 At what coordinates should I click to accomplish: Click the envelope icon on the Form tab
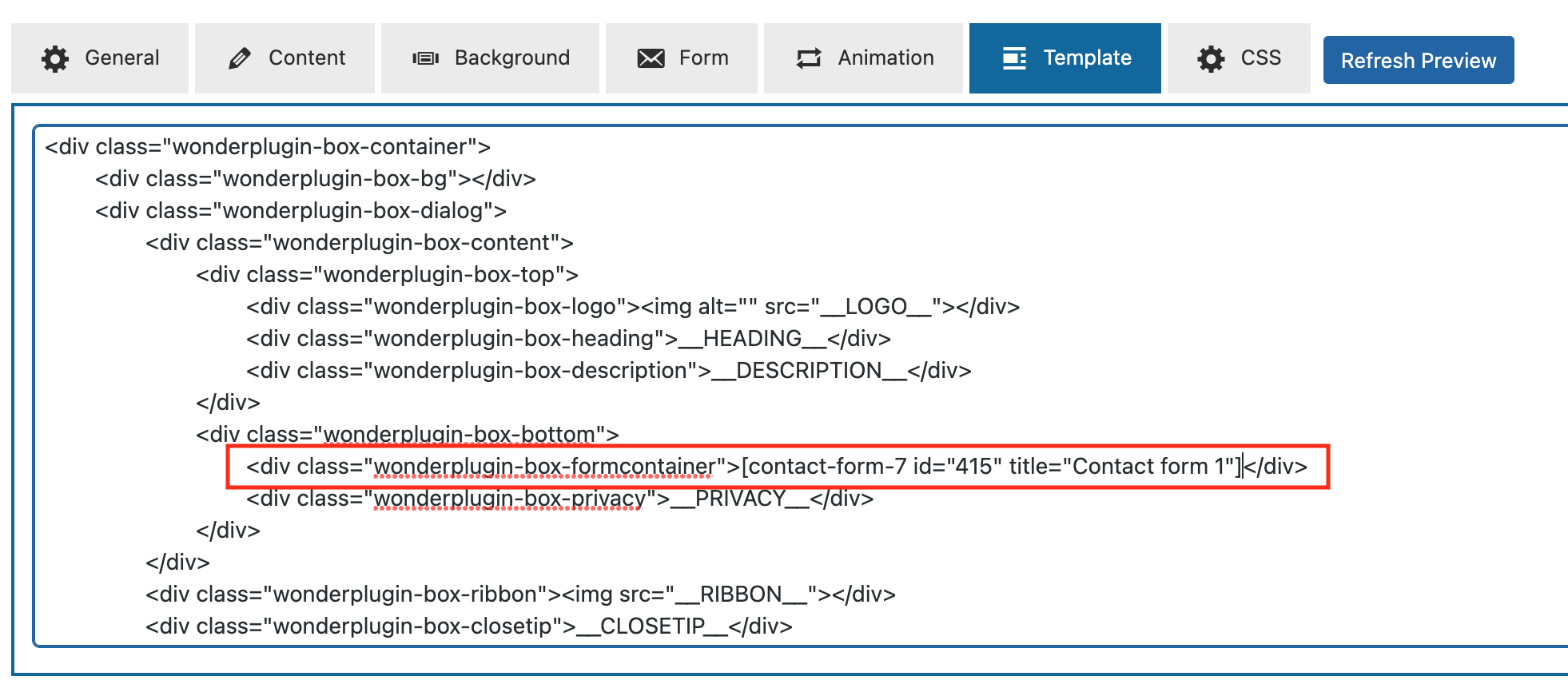point(651,59)
